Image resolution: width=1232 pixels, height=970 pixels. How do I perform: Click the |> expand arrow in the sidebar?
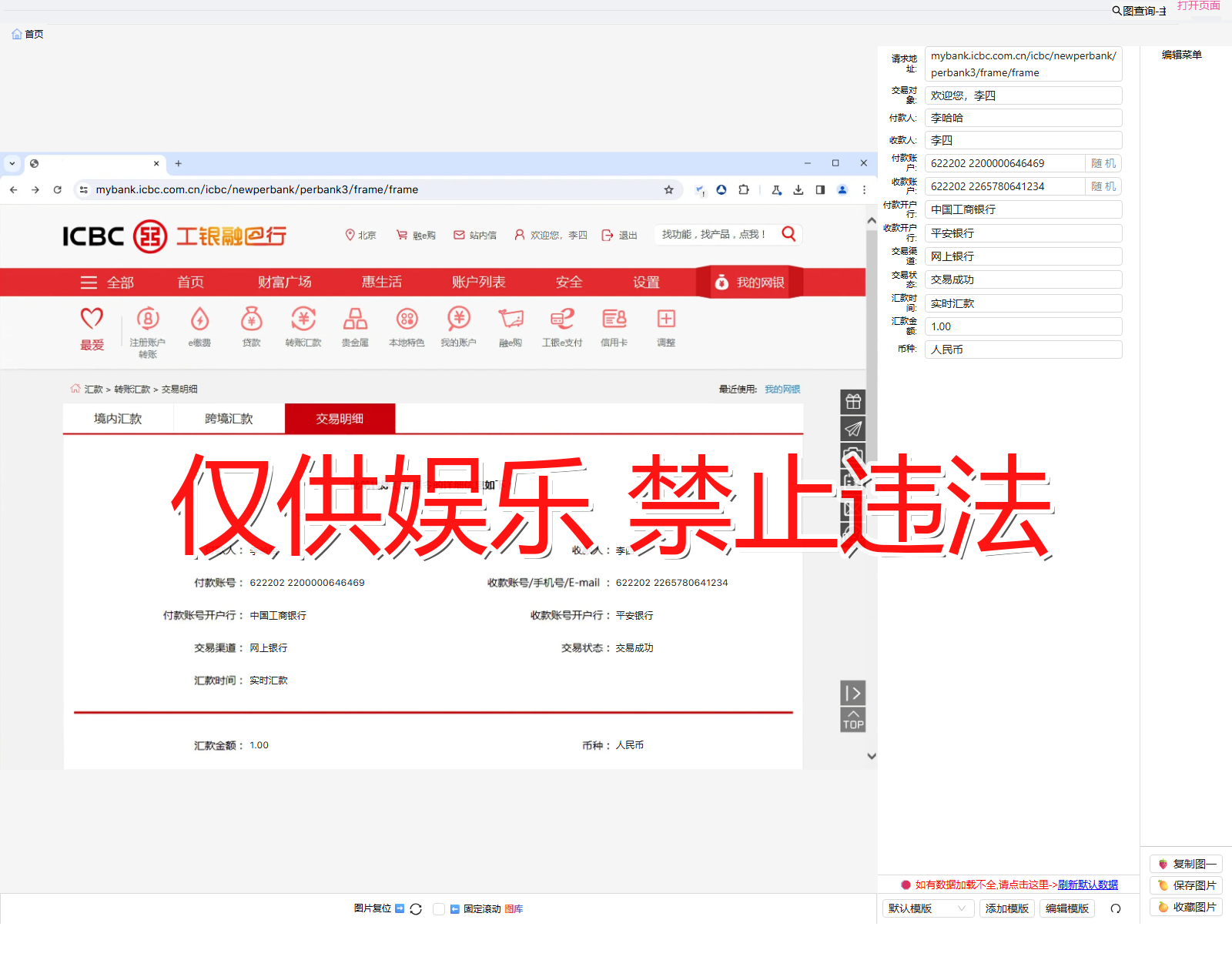852,693
